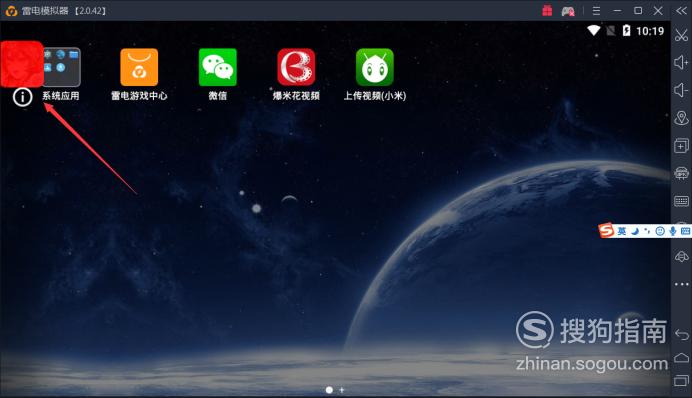Click the gamepad icon in title bar
The image size is (692, 398).
click(x=568, y=11)
